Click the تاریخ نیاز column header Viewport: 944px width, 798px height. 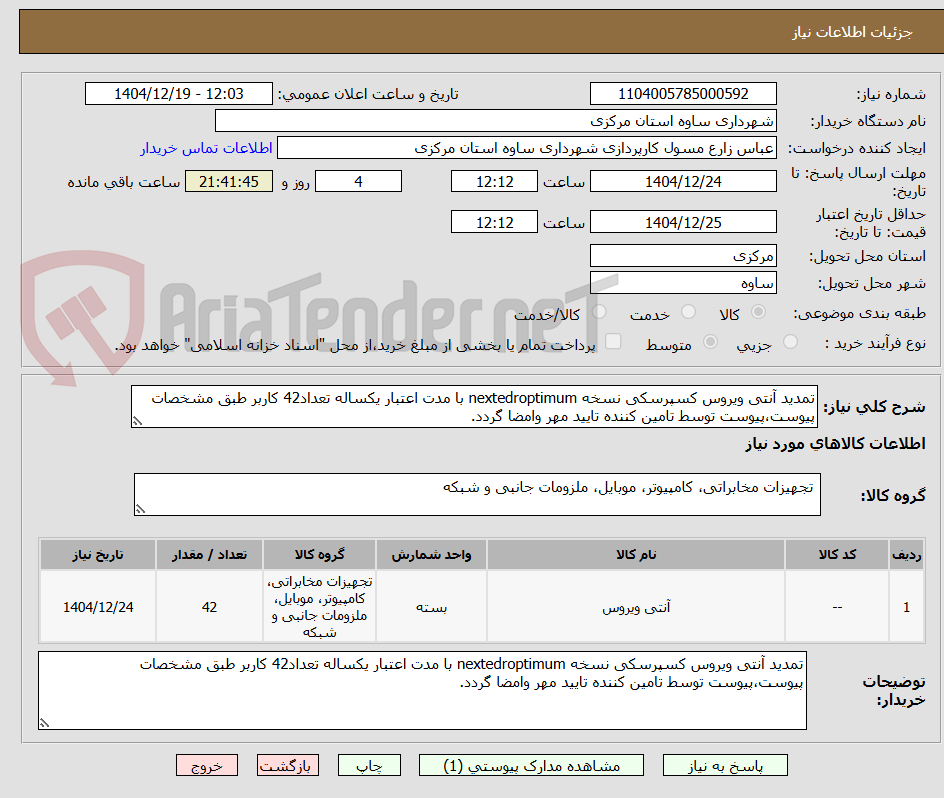click(x=98, y=555)
